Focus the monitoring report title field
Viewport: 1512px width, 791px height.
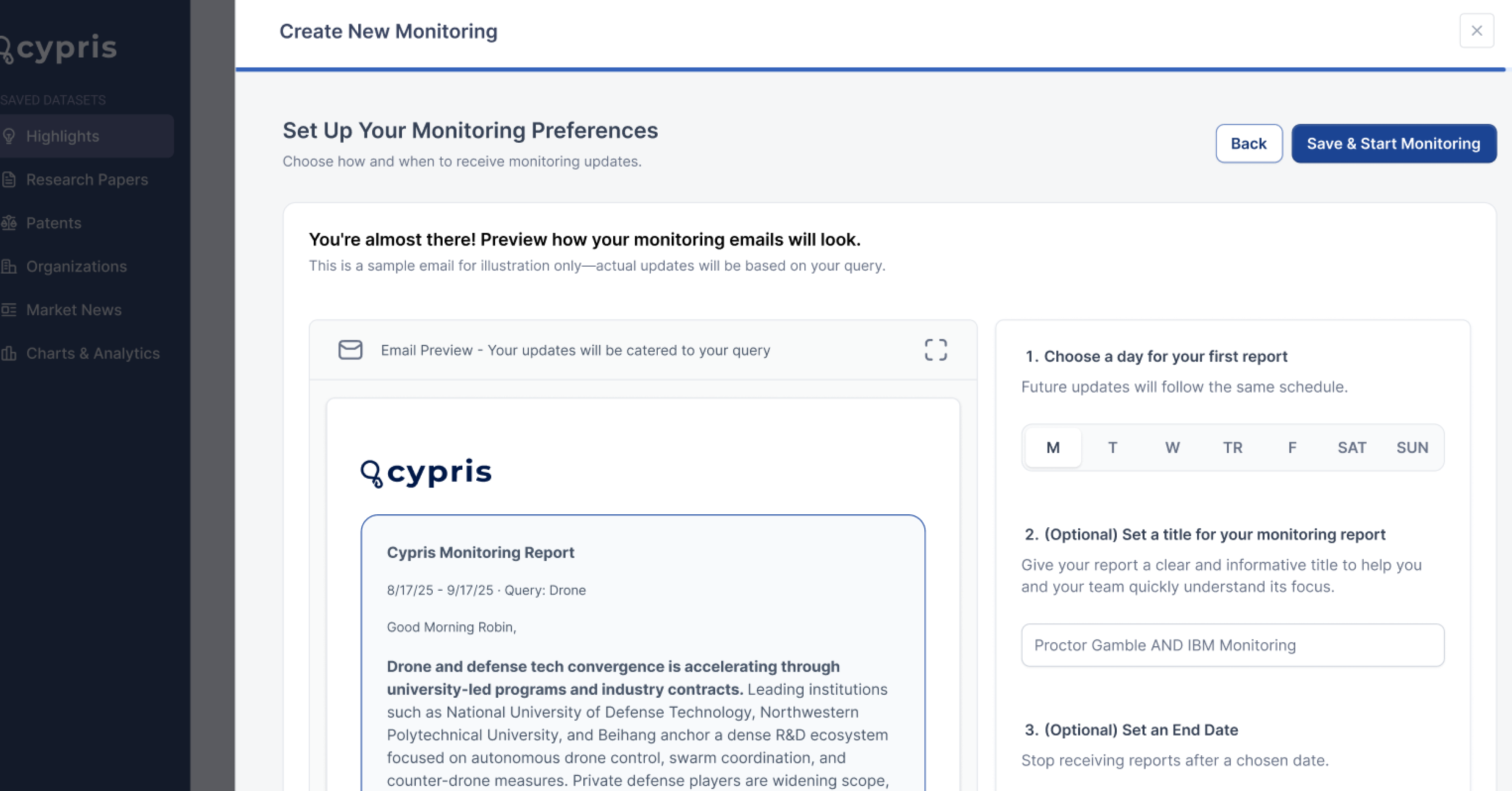click(x=1233, y=645)
